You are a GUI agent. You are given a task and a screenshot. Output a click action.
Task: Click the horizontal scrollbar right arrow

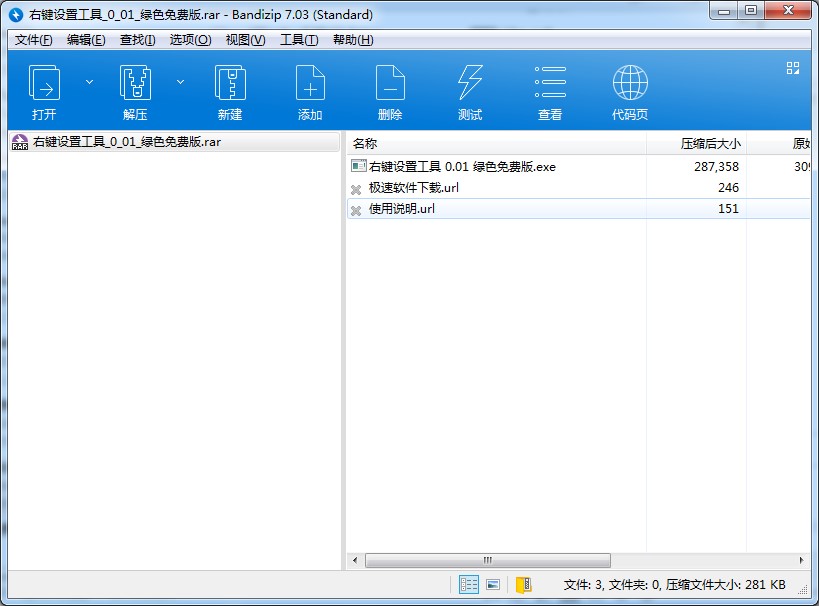(802, 561)
